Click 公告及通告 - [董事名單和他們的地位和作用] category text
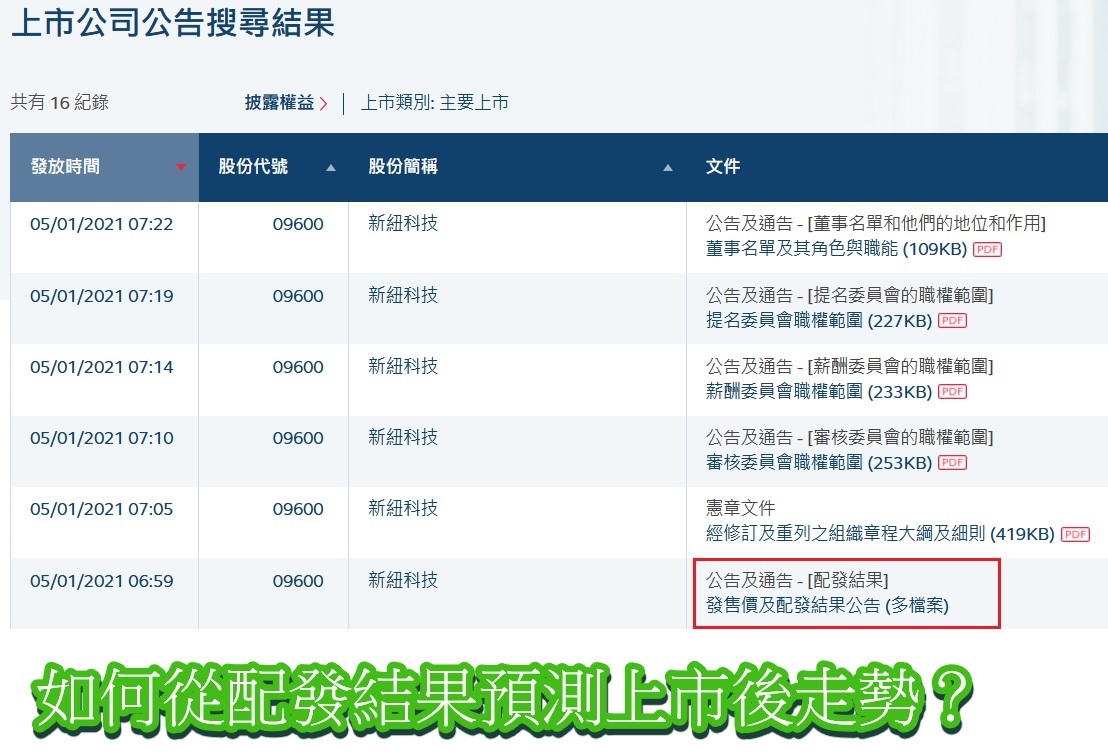1108x754 pixels. (x=876, y=223)
